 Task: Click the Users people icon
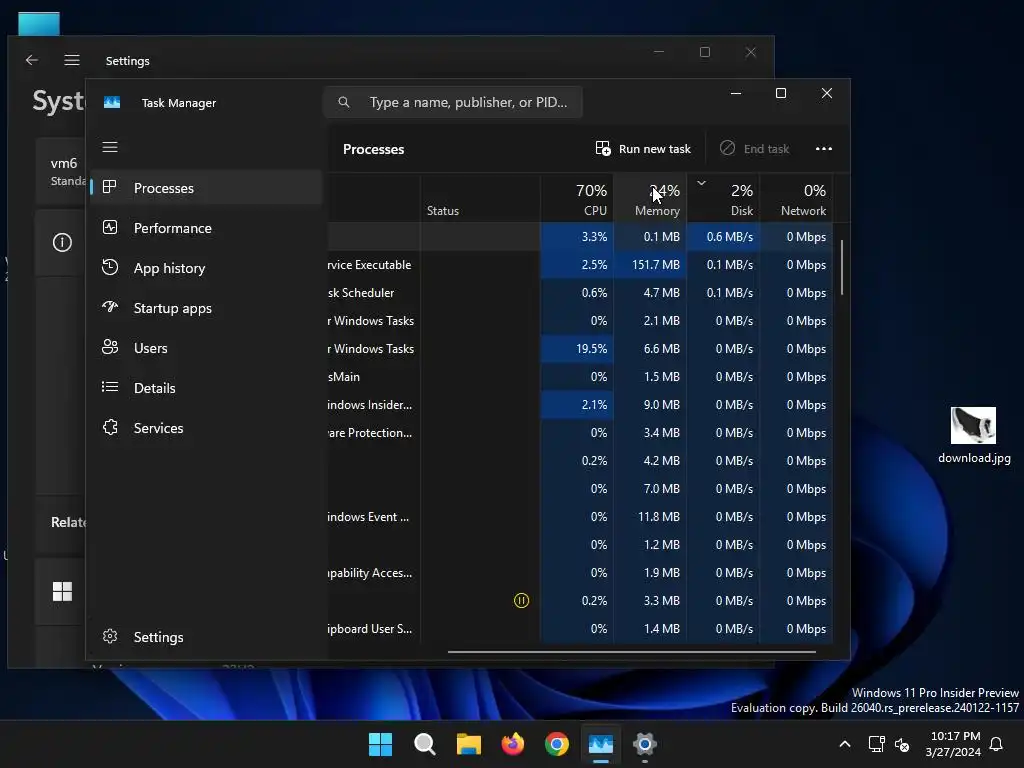(x=110, y=347)
